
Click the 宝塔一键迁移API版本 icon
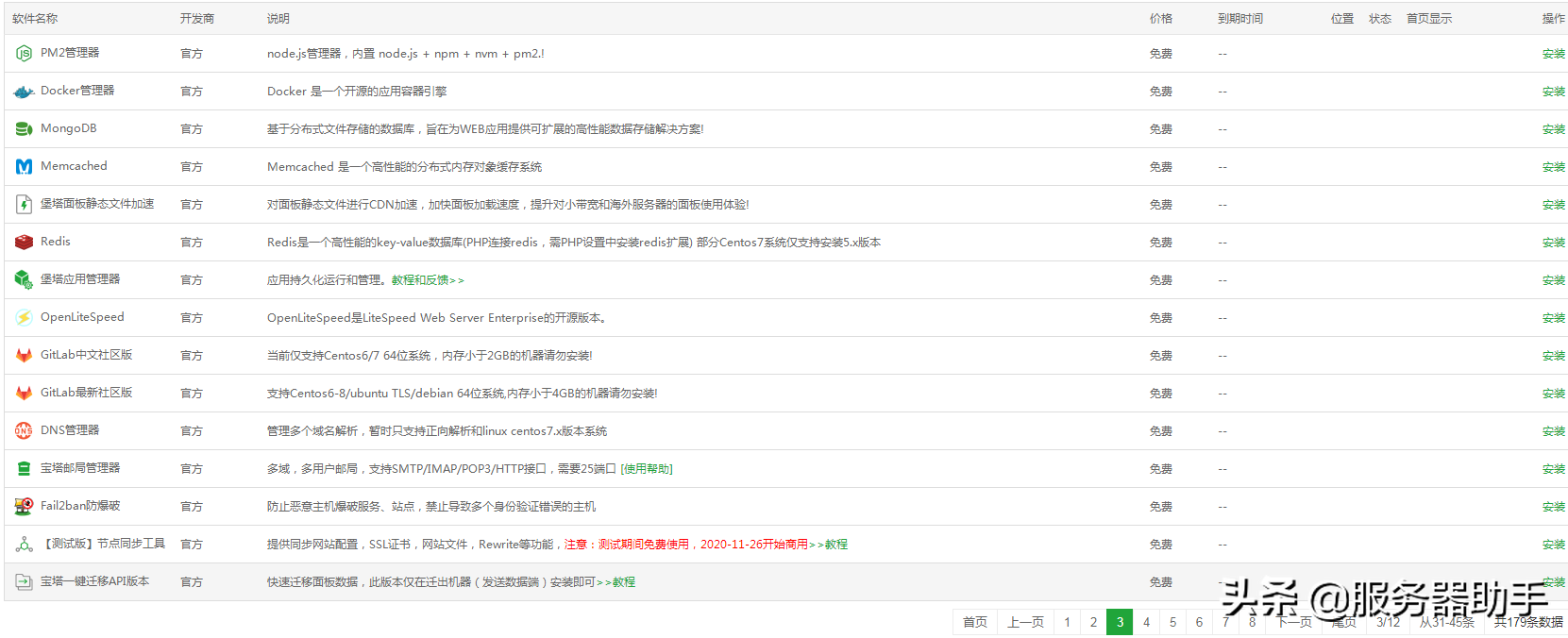click(24, 582)
